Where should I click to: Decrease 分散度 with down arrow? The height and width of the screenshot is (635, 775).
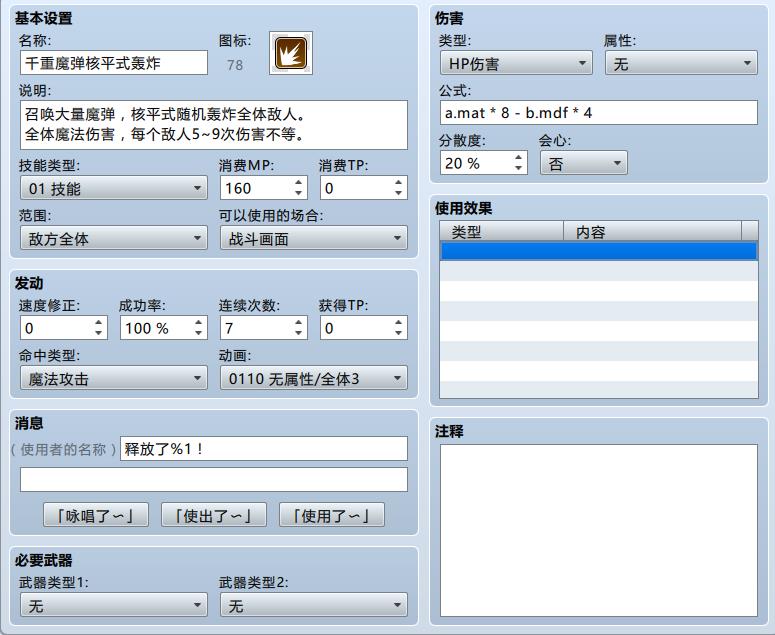pos(518,168)
